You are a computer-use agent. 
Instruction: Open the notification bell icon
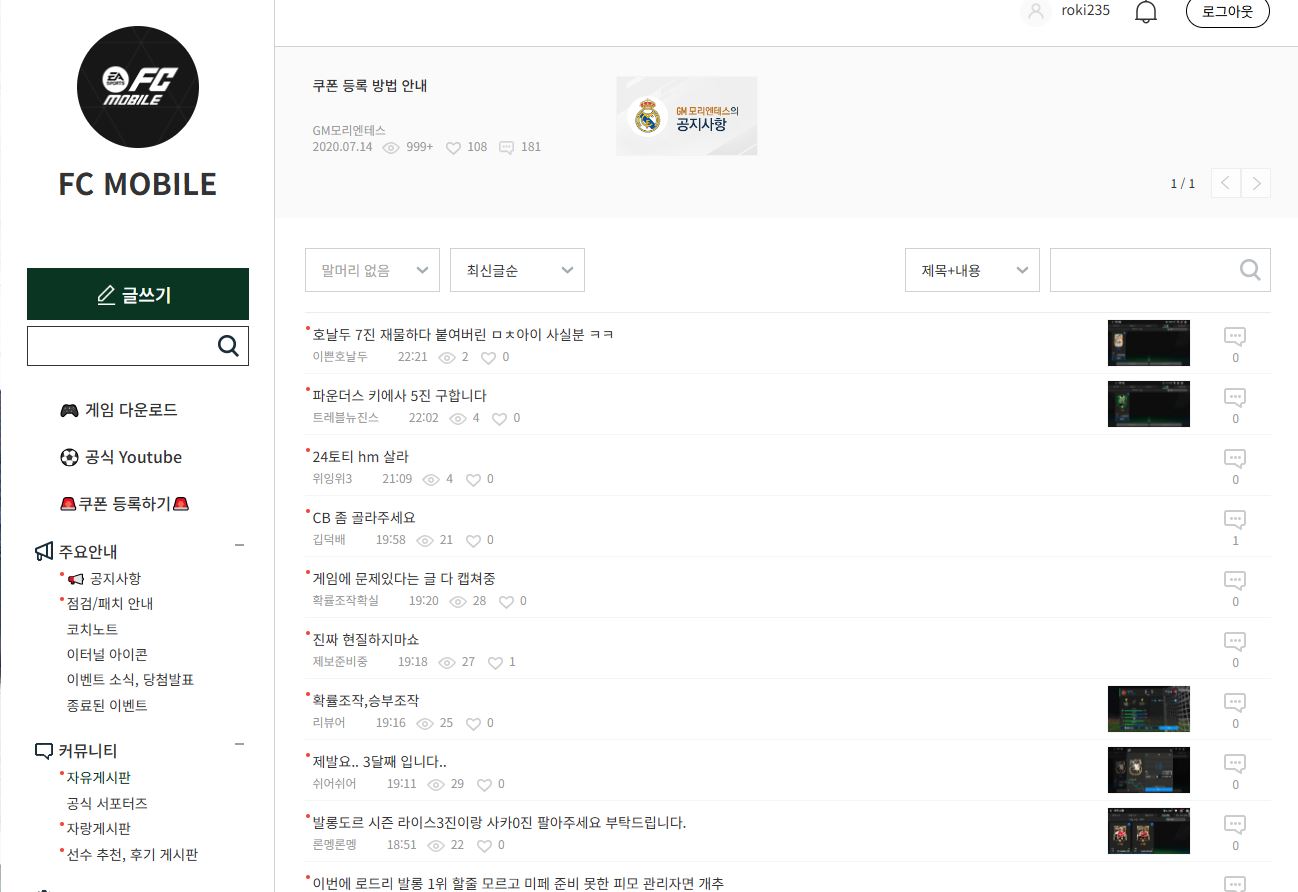[1146, 12]
